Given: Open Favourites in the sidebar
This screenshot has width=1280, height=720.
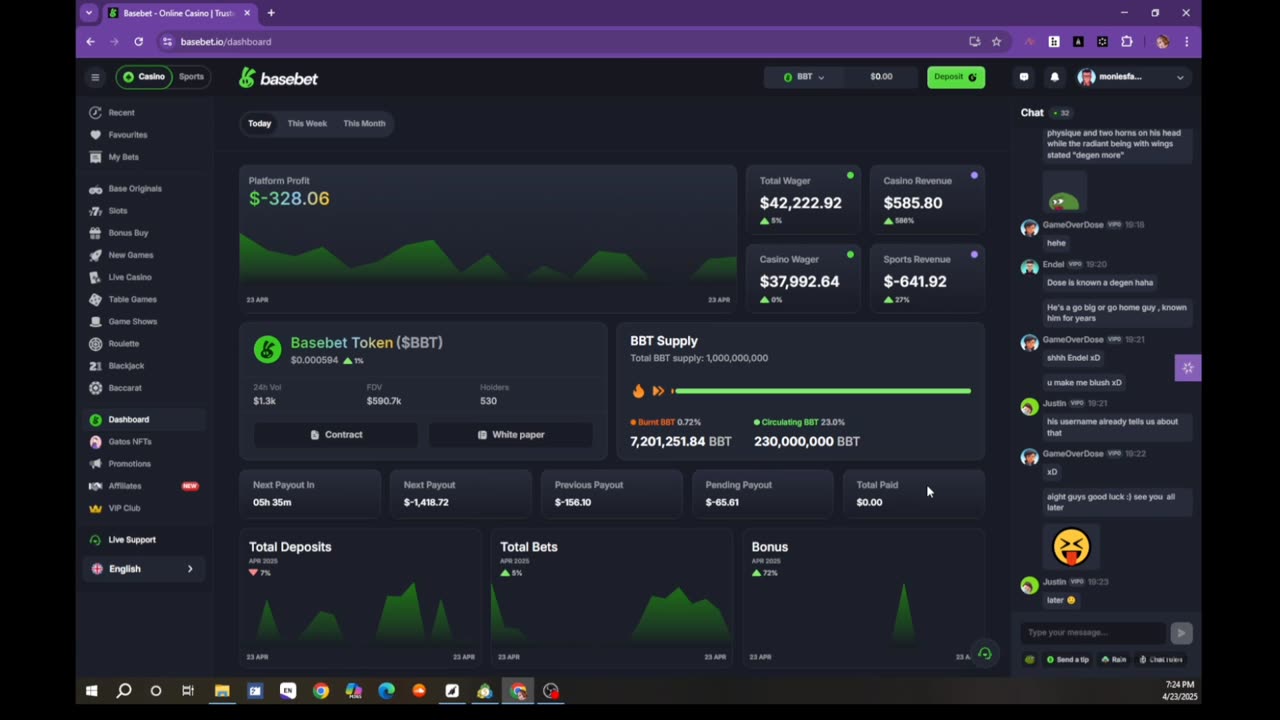Looking at the screenshot, I should point(127,135).
